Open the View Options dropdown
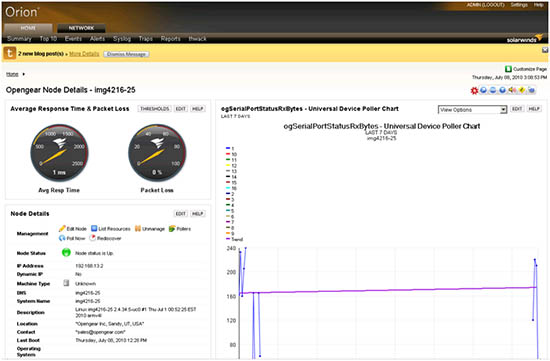 click(472, 110)
